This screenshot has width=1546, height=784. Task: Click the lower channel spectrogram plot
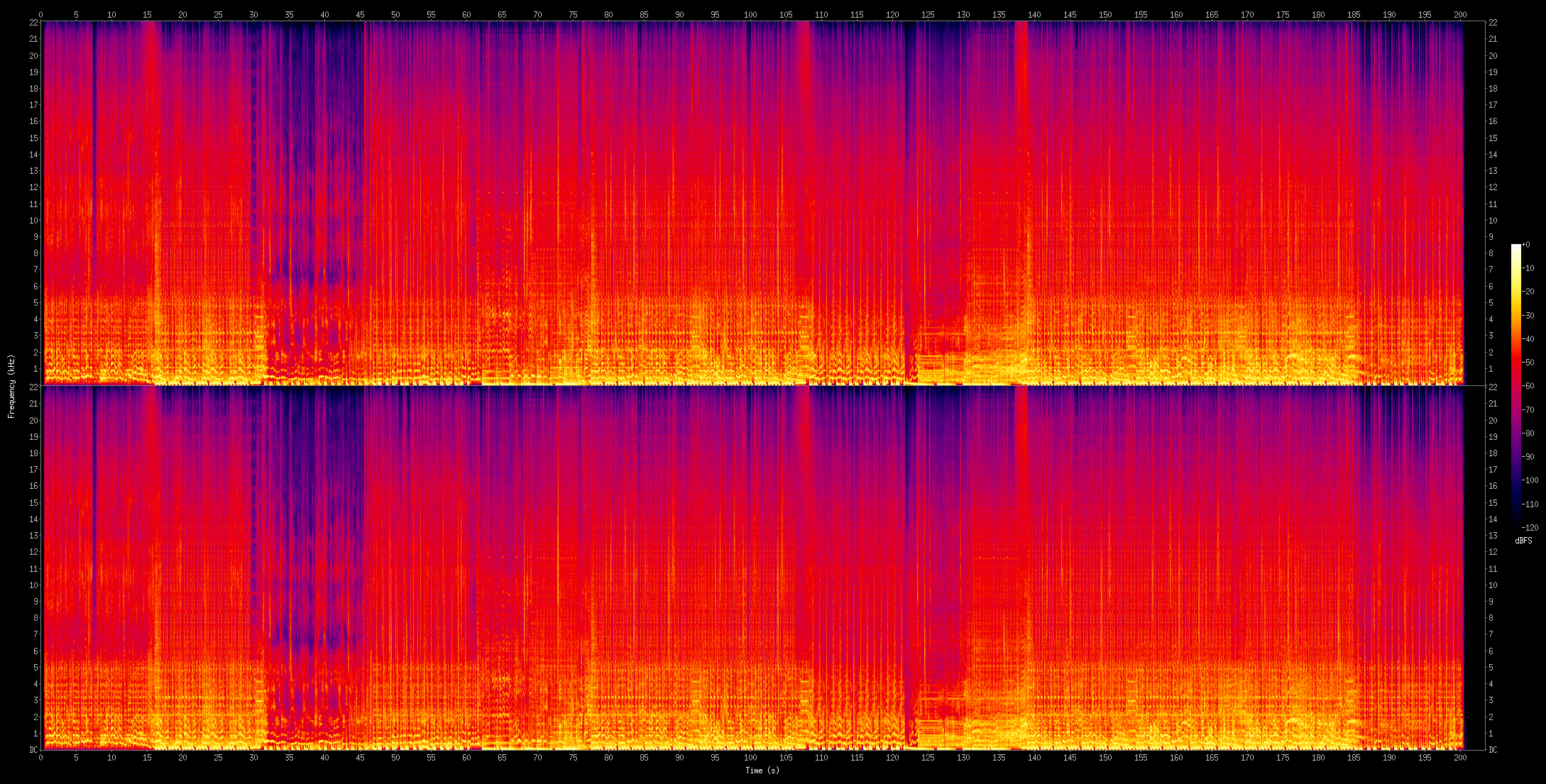coord(763,568)
